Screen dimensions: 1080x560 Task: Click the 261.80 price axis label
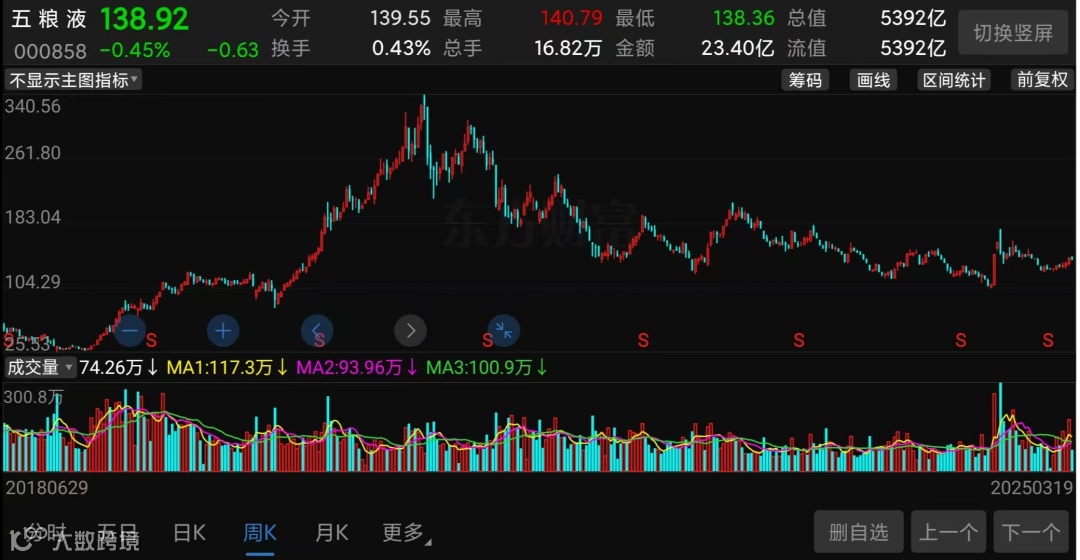pos(32,153)
